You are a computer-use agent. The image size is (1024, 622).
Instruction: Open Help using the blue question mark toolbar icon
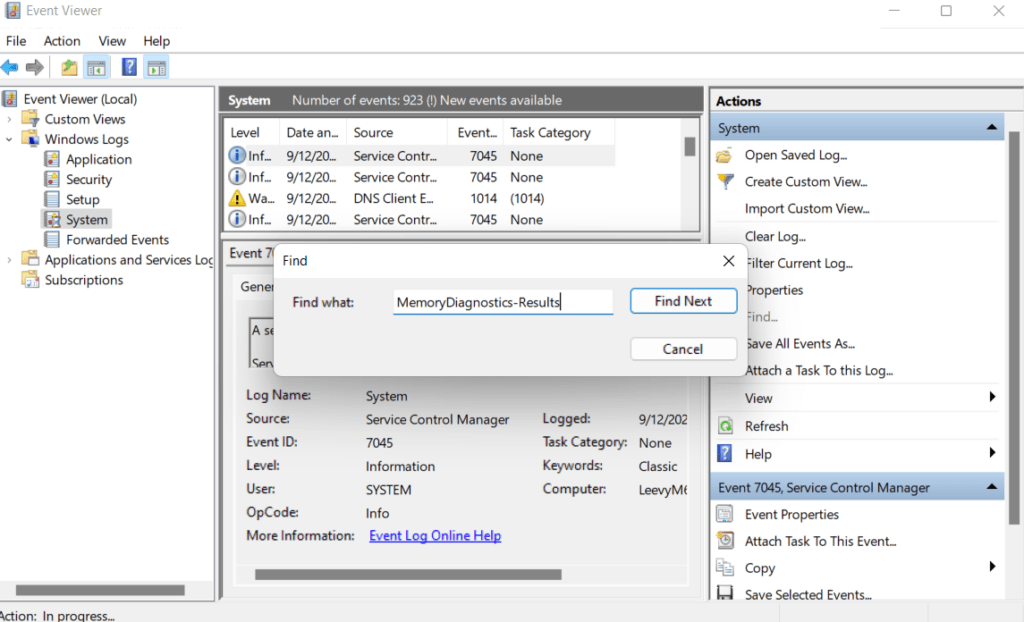(129, 66)
